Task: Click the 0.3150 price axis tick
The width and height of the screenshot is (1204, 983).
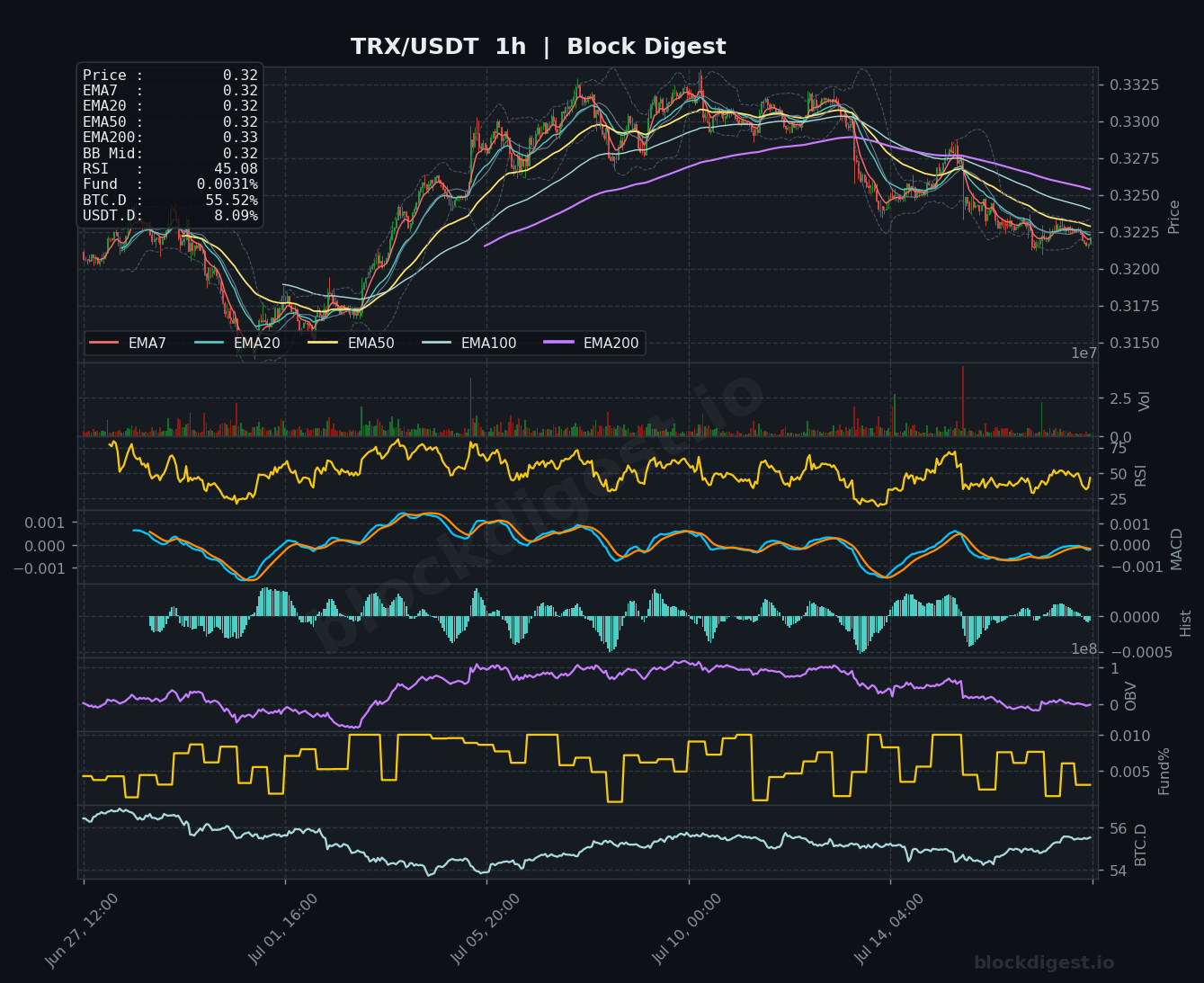Action: pyautogui.click(x=1134, y=343)
